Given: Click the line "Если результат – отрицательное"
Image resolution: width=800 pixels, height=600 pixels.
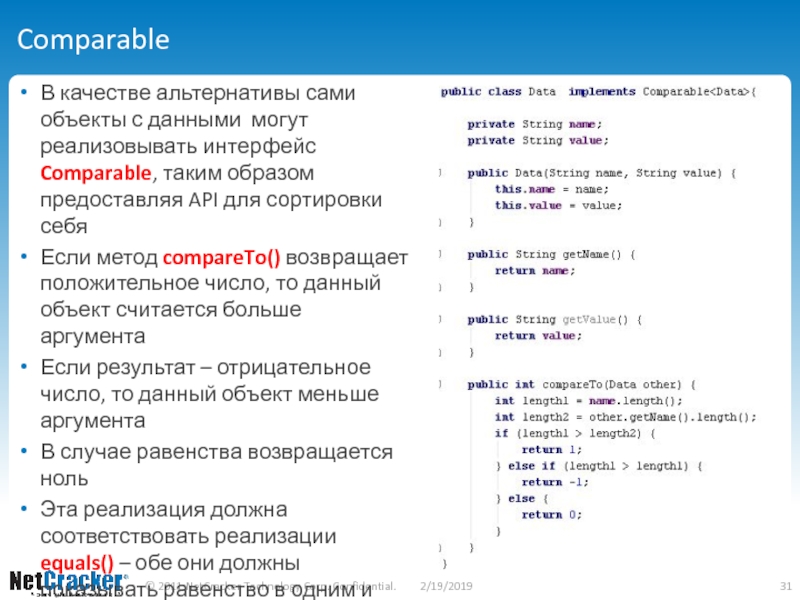Looking at the screenshot, I should point(206,367).
